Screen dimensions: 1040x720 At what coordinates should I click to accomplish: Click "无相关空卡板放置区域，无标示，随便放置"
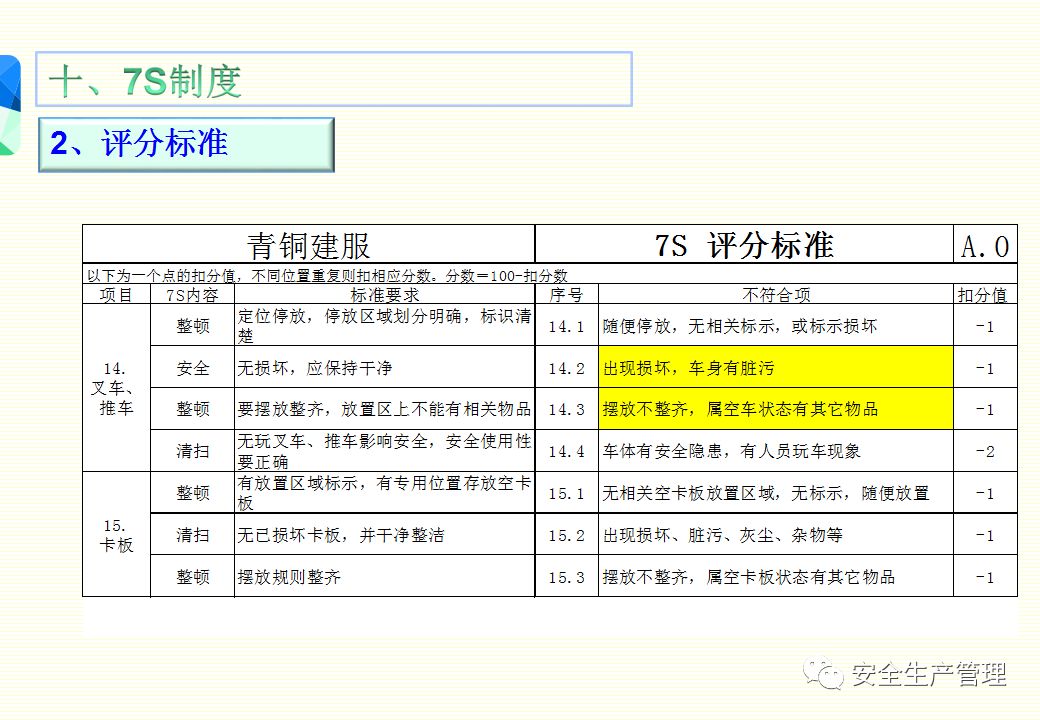pos(776,493)
